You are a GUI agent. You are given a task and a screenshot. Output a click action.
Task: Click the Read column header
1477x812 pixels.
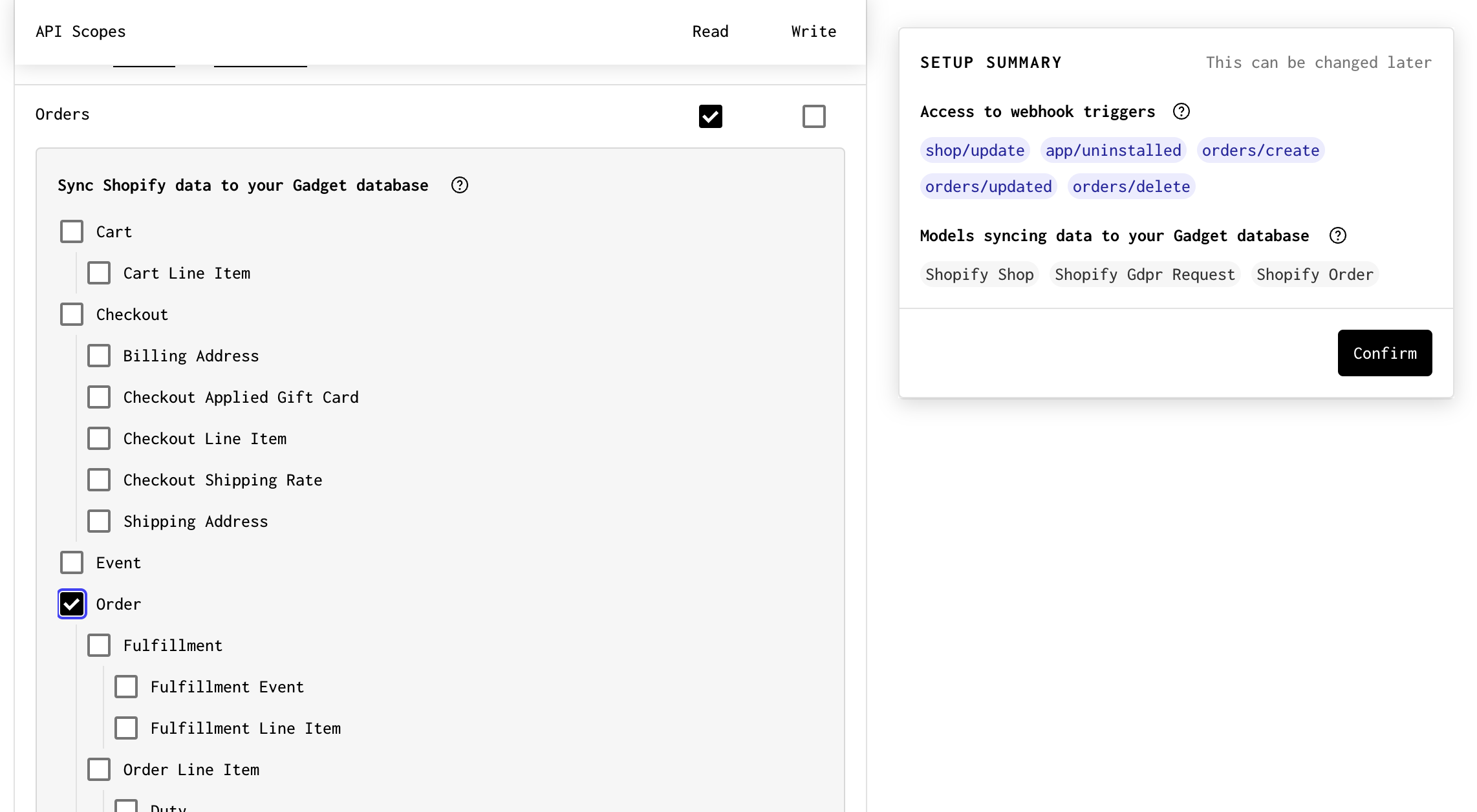710,32
